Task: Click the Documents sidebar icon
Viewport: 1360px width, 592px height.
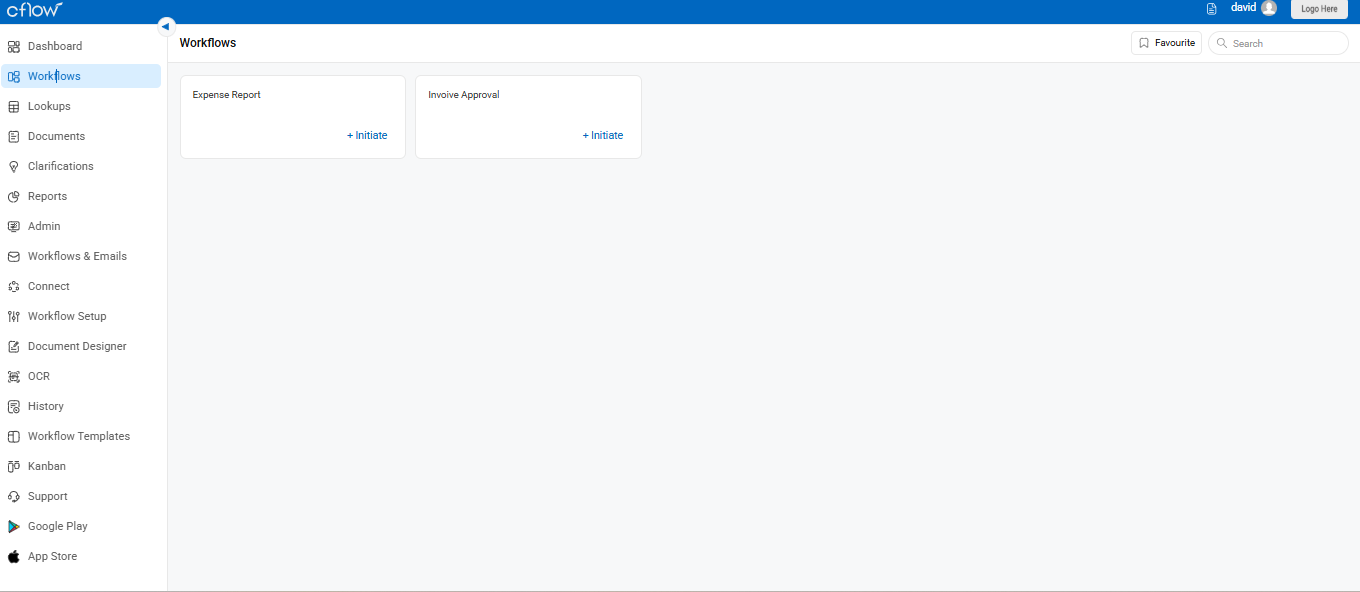Action: (14, 136)
